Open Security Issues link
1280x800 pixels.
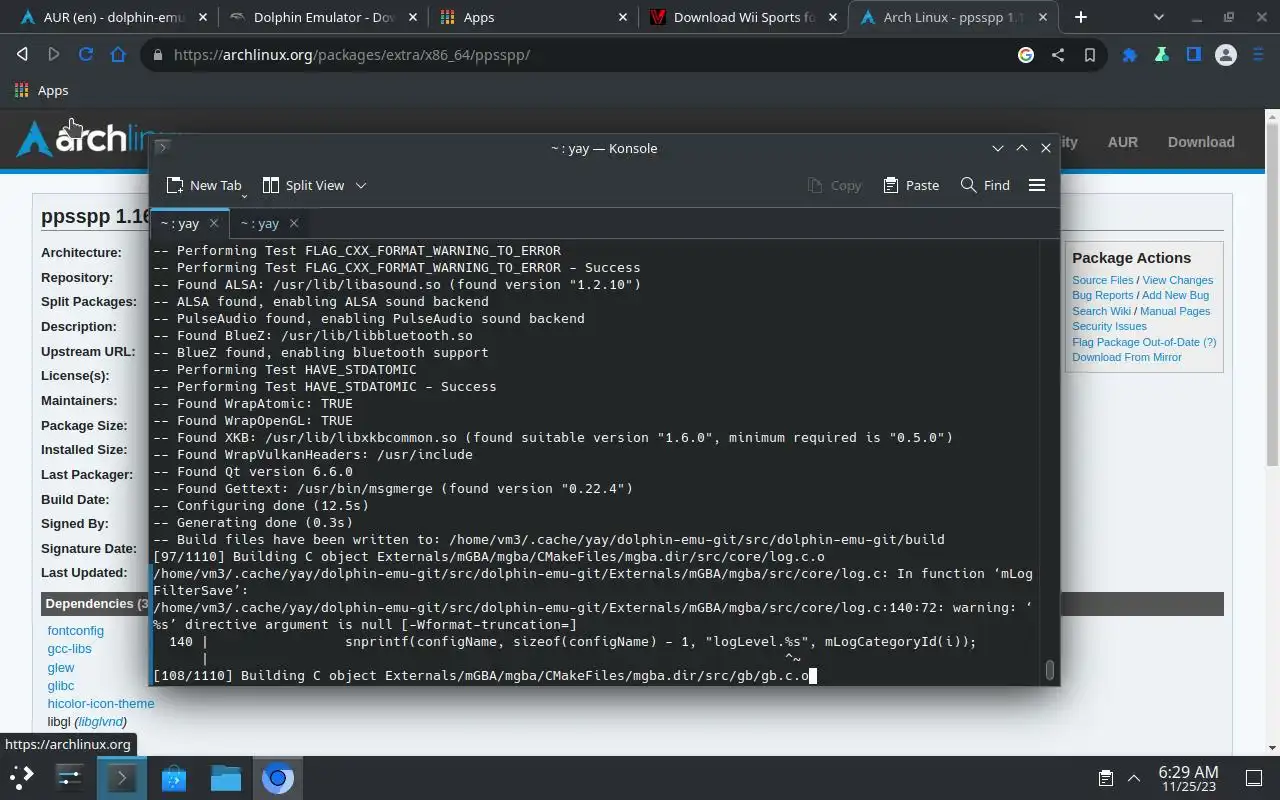pos(1109,326)
